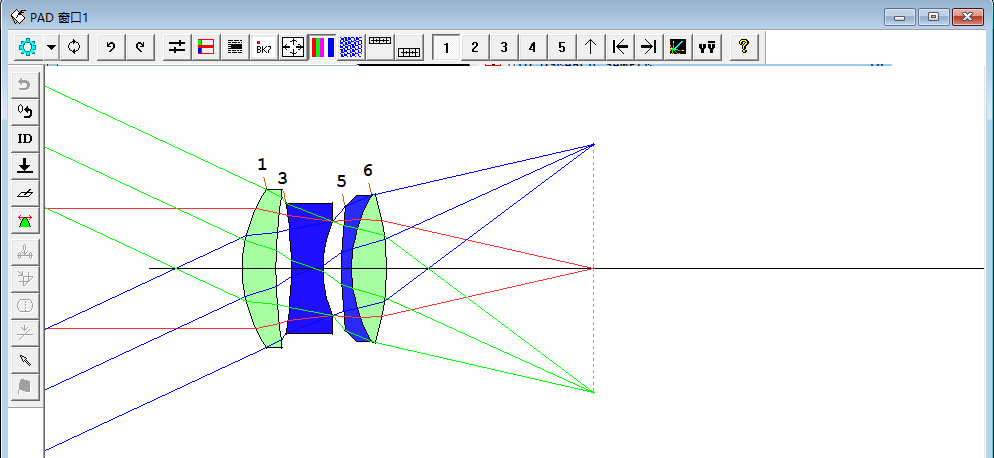This screenshot has width=994, height=458.
Task: Maximize the PAD window
Action: 934,17
